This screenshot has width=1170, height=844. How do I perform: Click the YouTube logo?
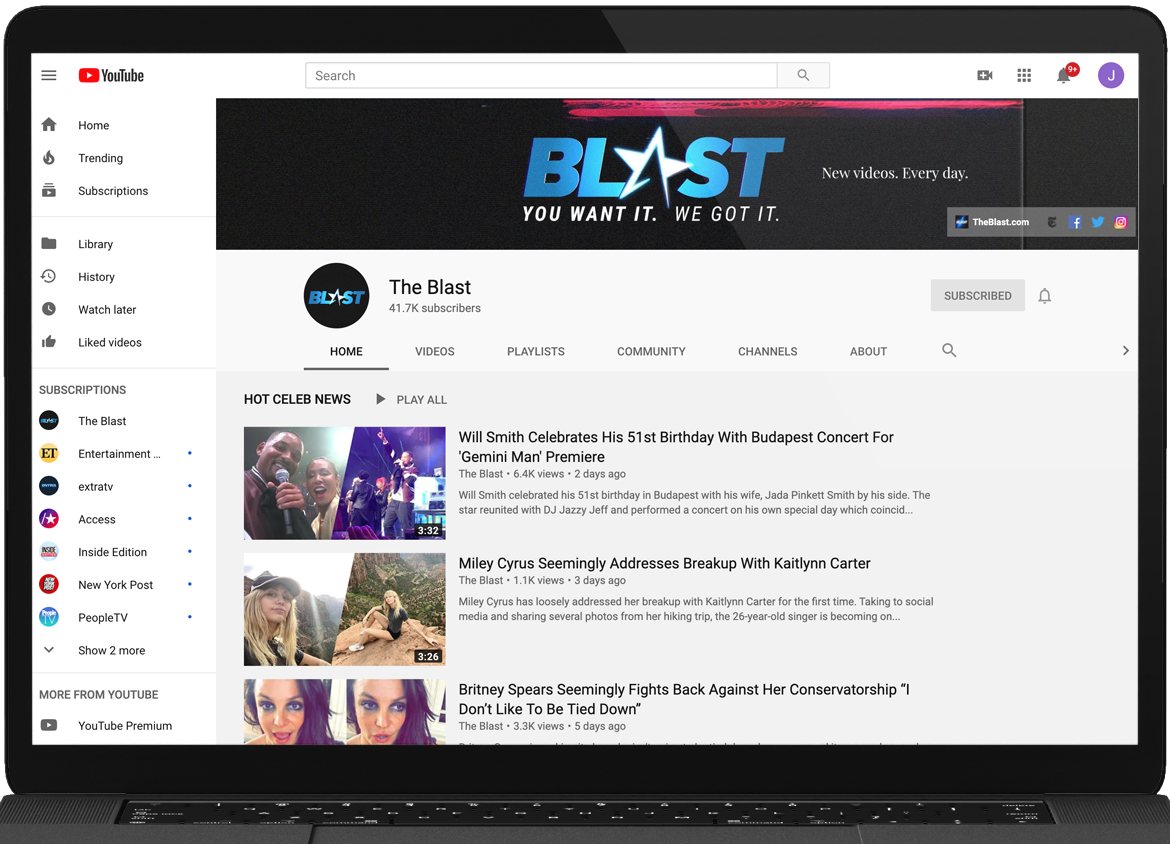[111, 75]
